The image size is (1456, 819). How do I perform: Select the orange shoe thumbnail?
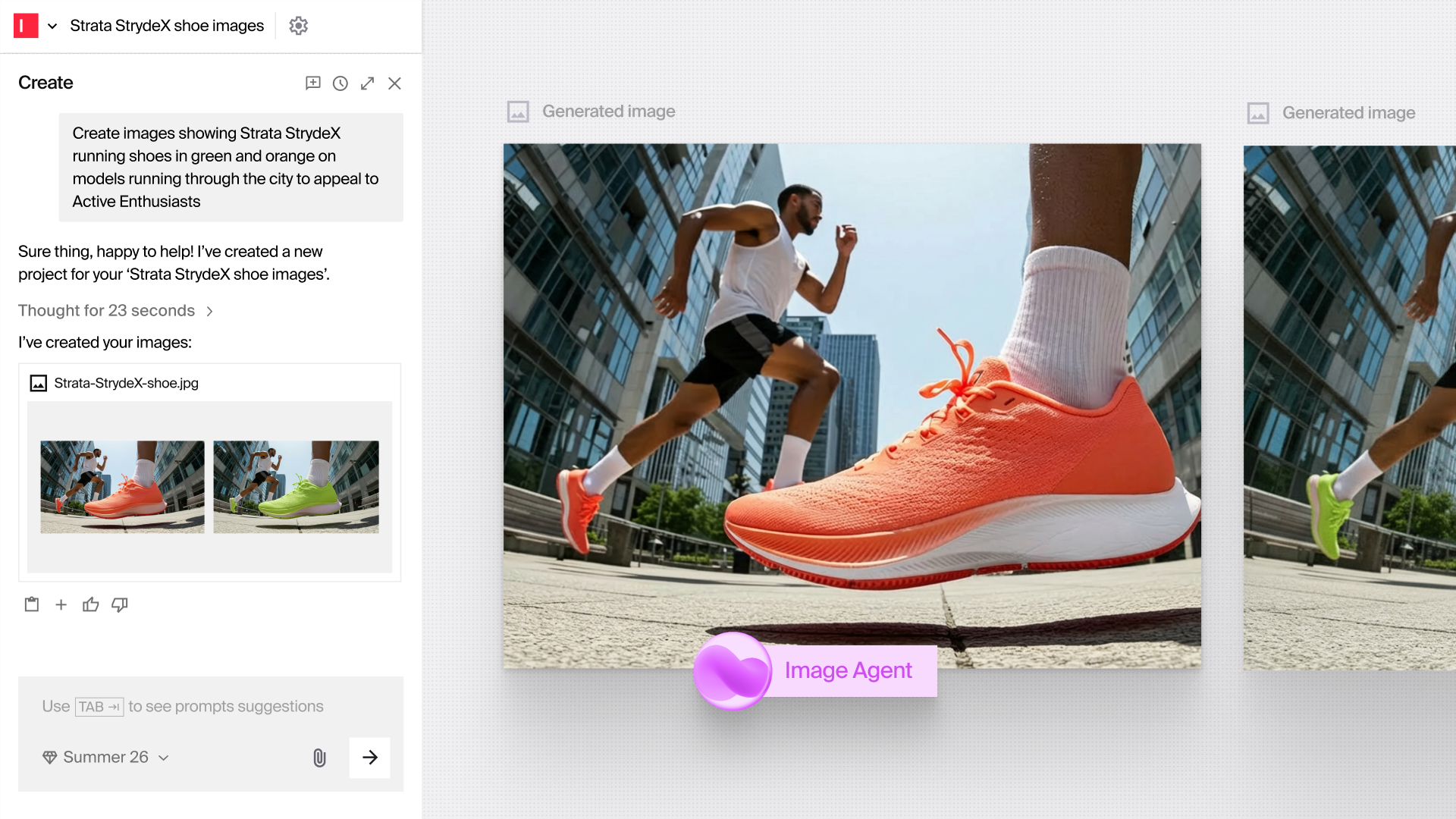(122, 487)
